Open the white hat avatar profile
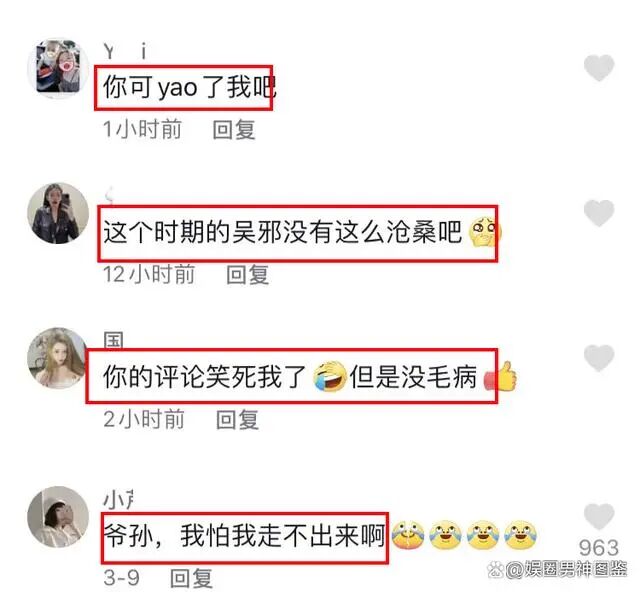Screen dimensions: 640x592 58,517
